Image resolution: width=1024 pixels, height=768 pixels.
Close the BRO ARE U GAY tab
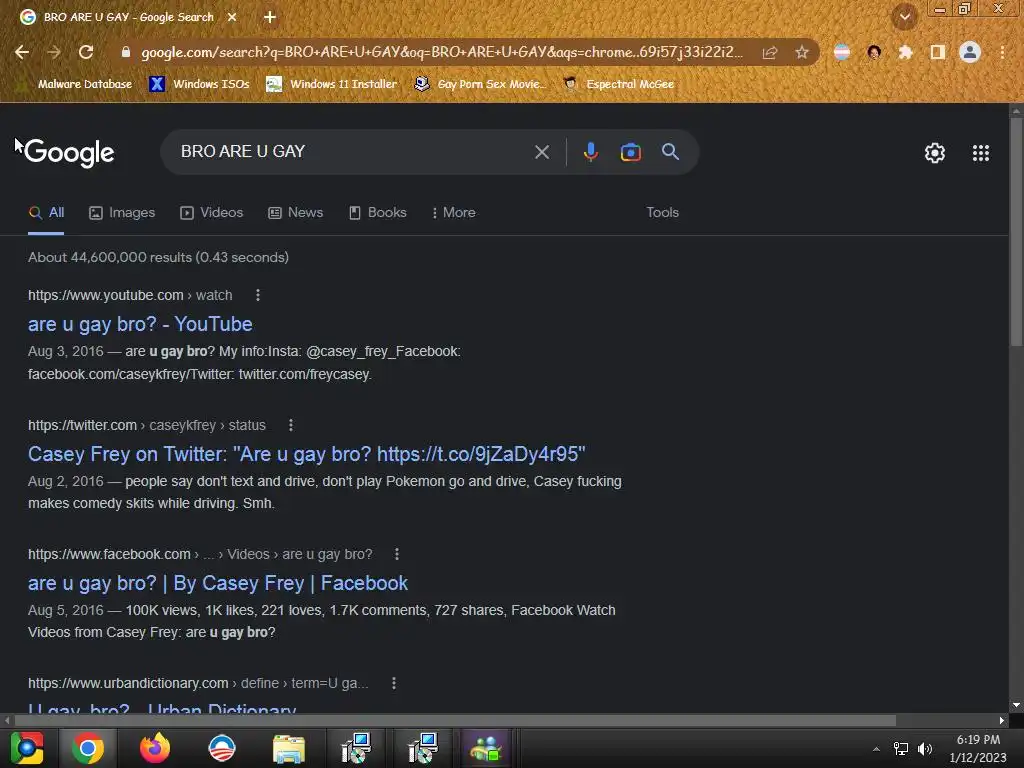232,17
